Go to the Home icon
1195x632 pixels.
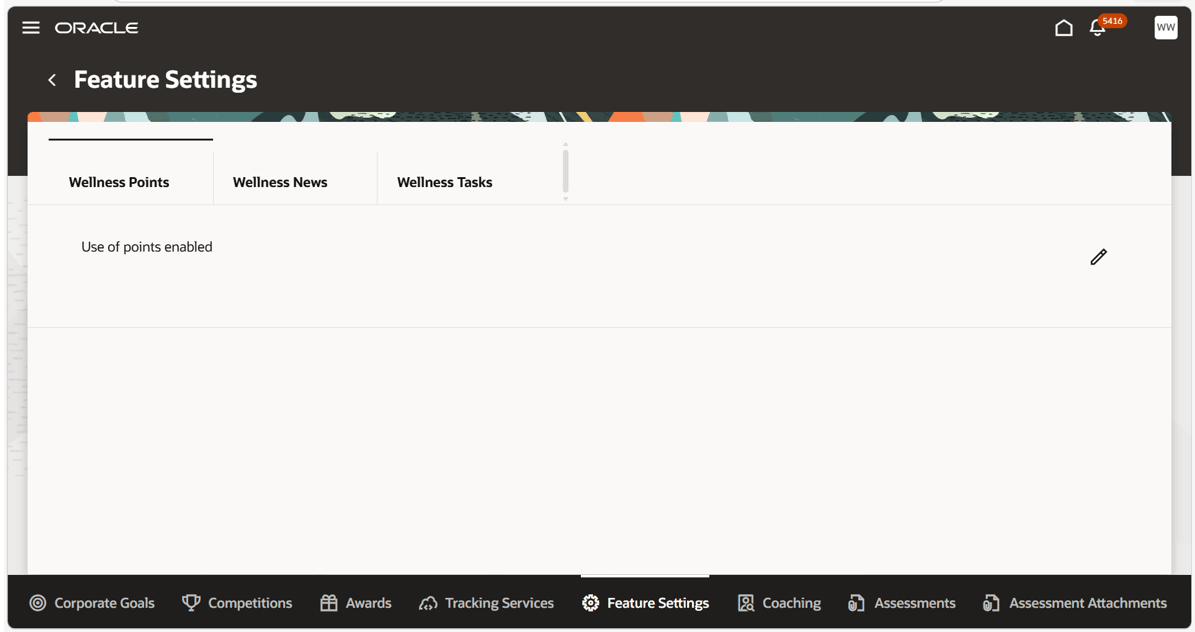[x=1064, y=28]
